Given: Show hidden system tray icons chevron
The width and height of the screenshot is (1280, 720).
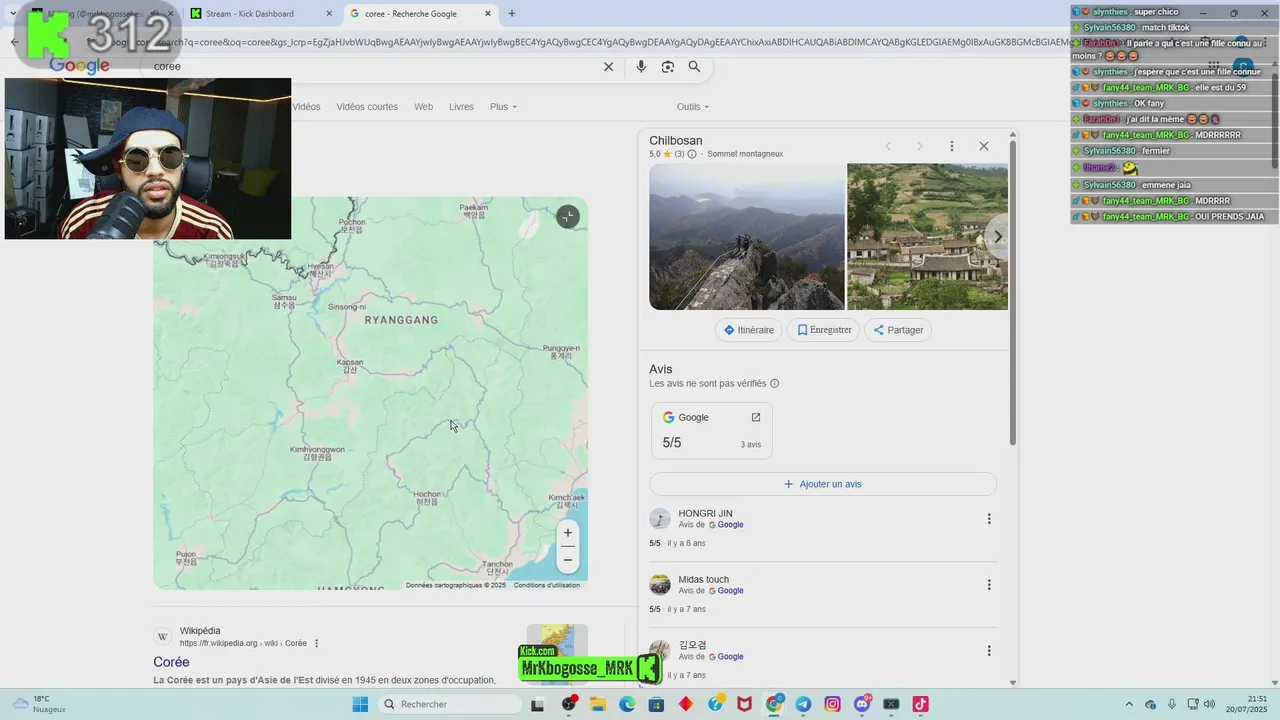Looking at the screenshot, I should [1129, 704].
